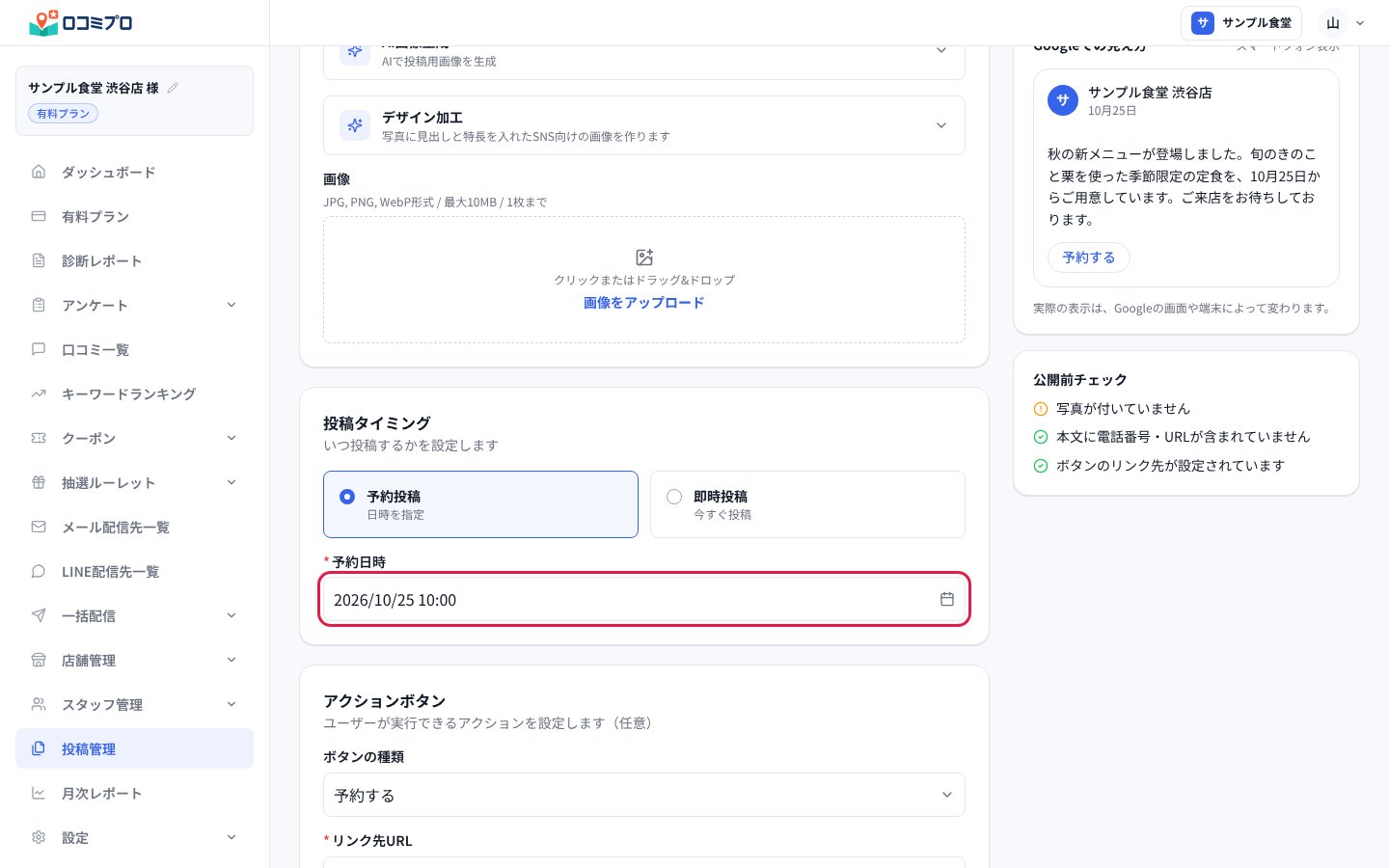Click the 画像をアップロード link

(x=644, y=303)
